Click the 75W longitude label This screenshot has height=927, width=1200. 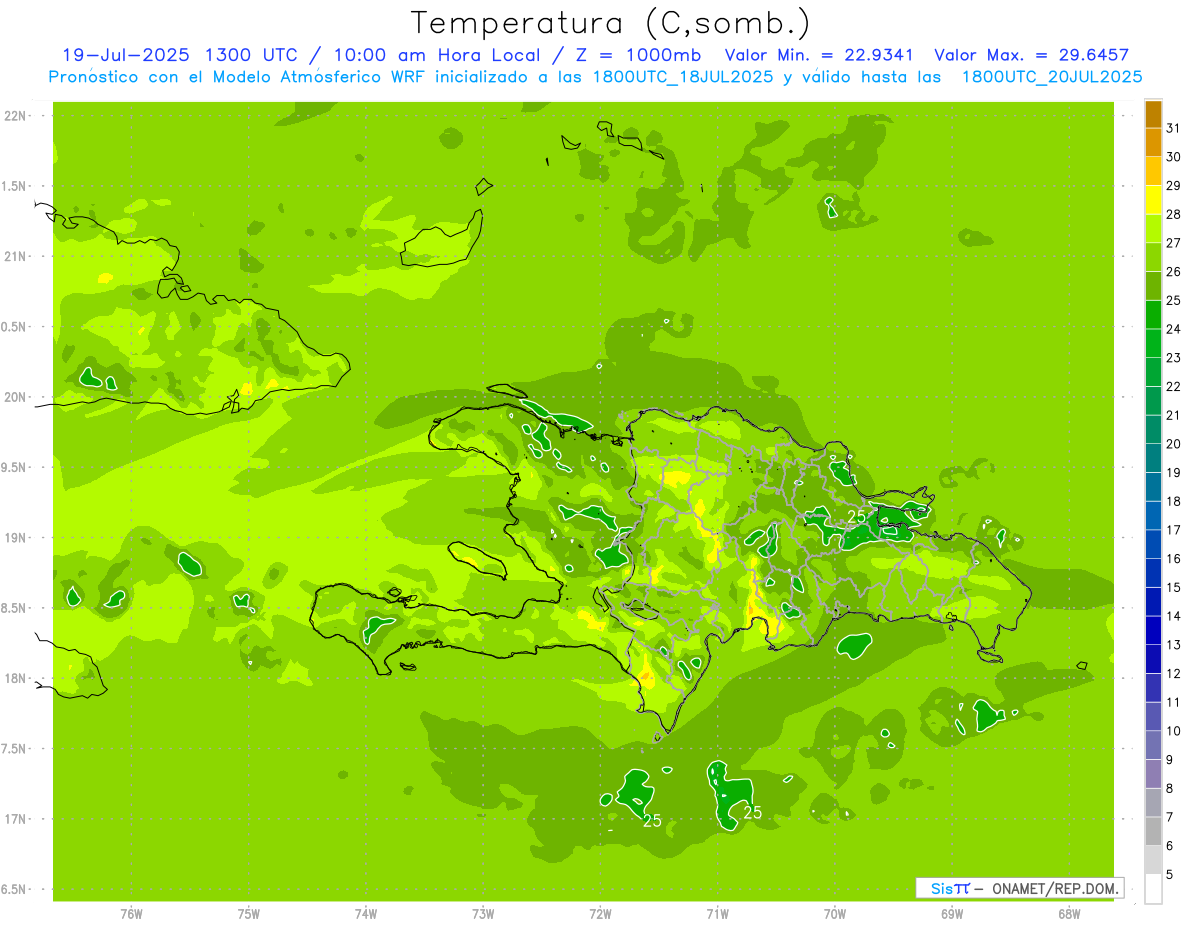248,913
